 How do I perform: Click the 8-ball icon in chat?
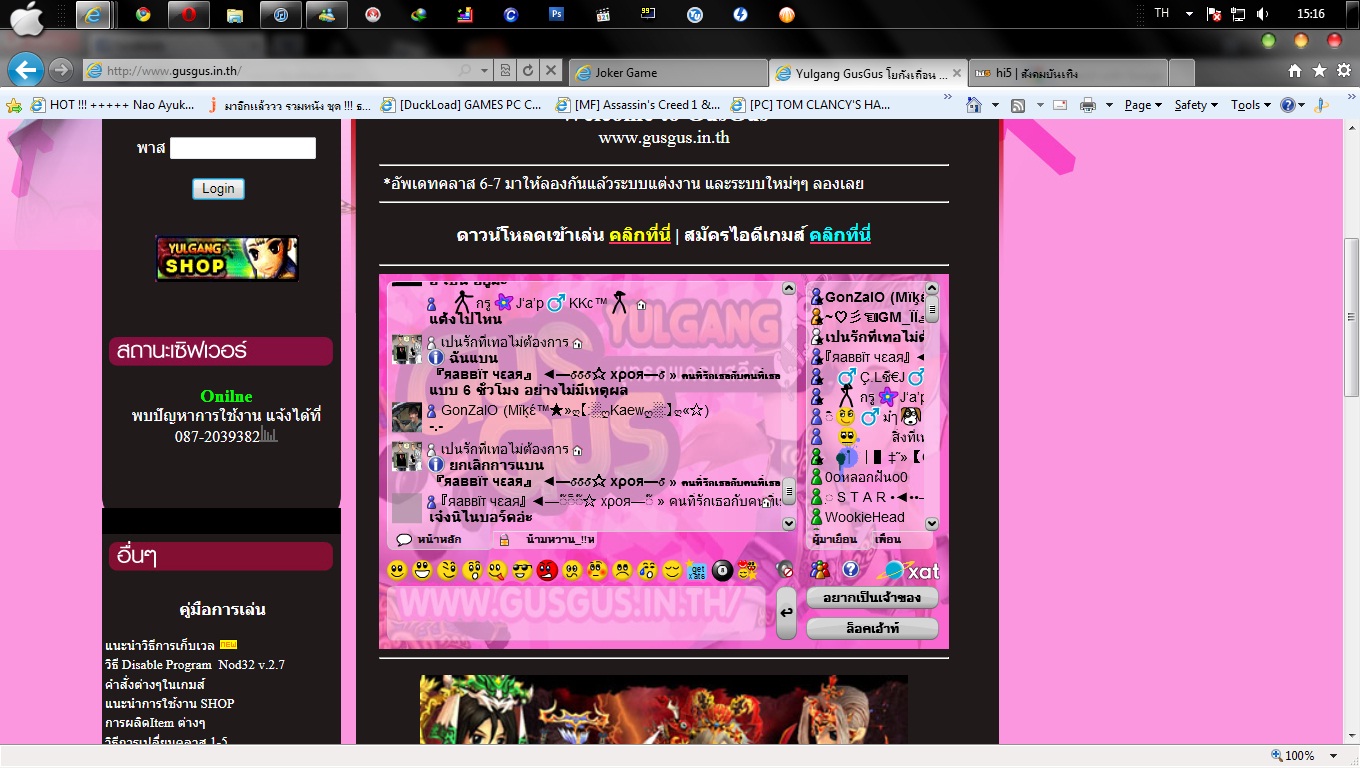pyautogui.click(x=722, y=571)
